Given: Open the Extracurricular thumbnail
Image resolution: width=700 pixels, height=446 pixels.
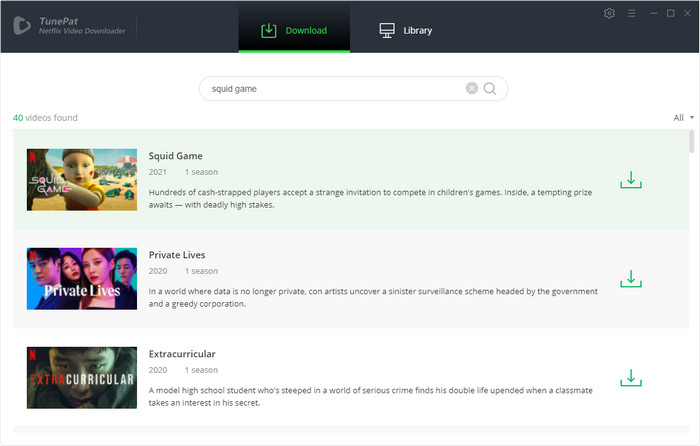Looking at the screenshot, I should [x=82, y=378].
